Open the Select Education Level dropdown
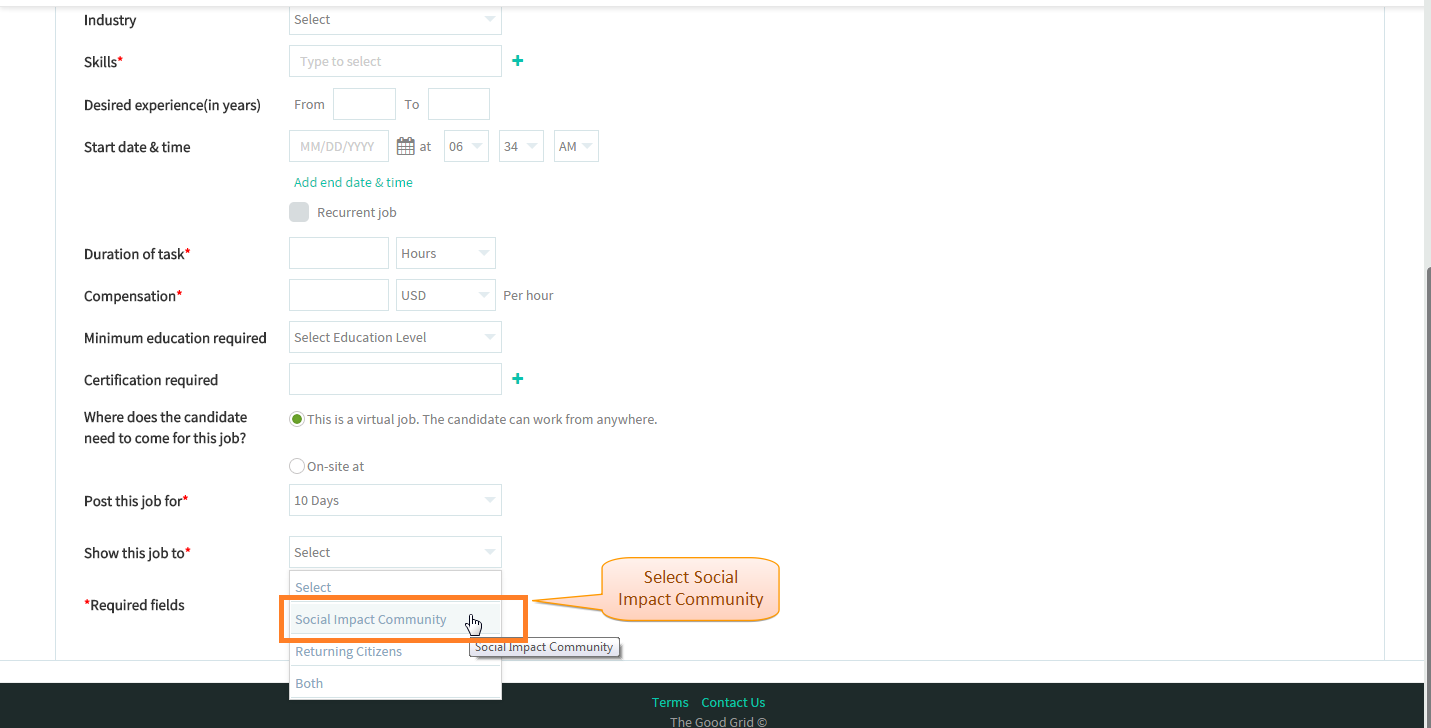The height and width of the screenshot is (728, 1431). coord(395,337)
